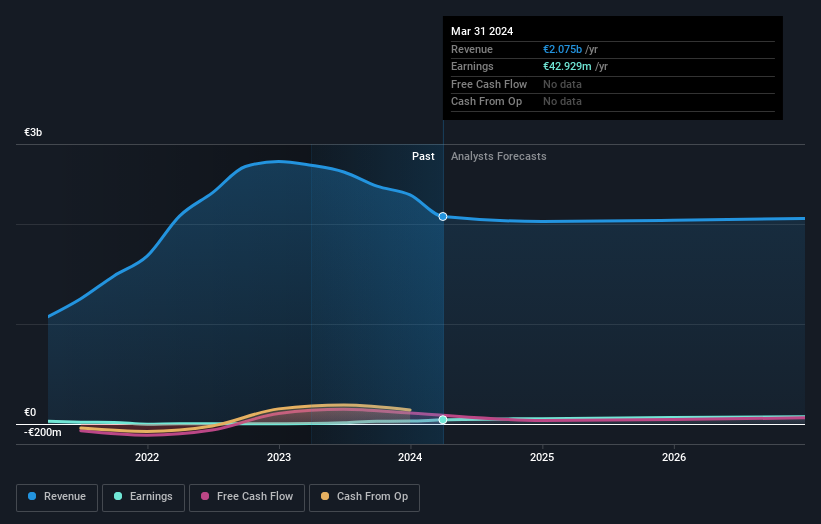Click the blue Revenue legend dot
Viewport: 821px width, 524px height.
32,496
